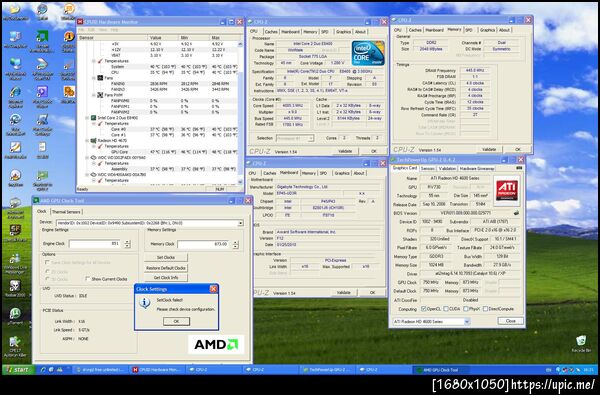Switch to Thermal Sensors tab
This screenshot has width=600, height=395.
pyautogui.click(x=66, y=212)
